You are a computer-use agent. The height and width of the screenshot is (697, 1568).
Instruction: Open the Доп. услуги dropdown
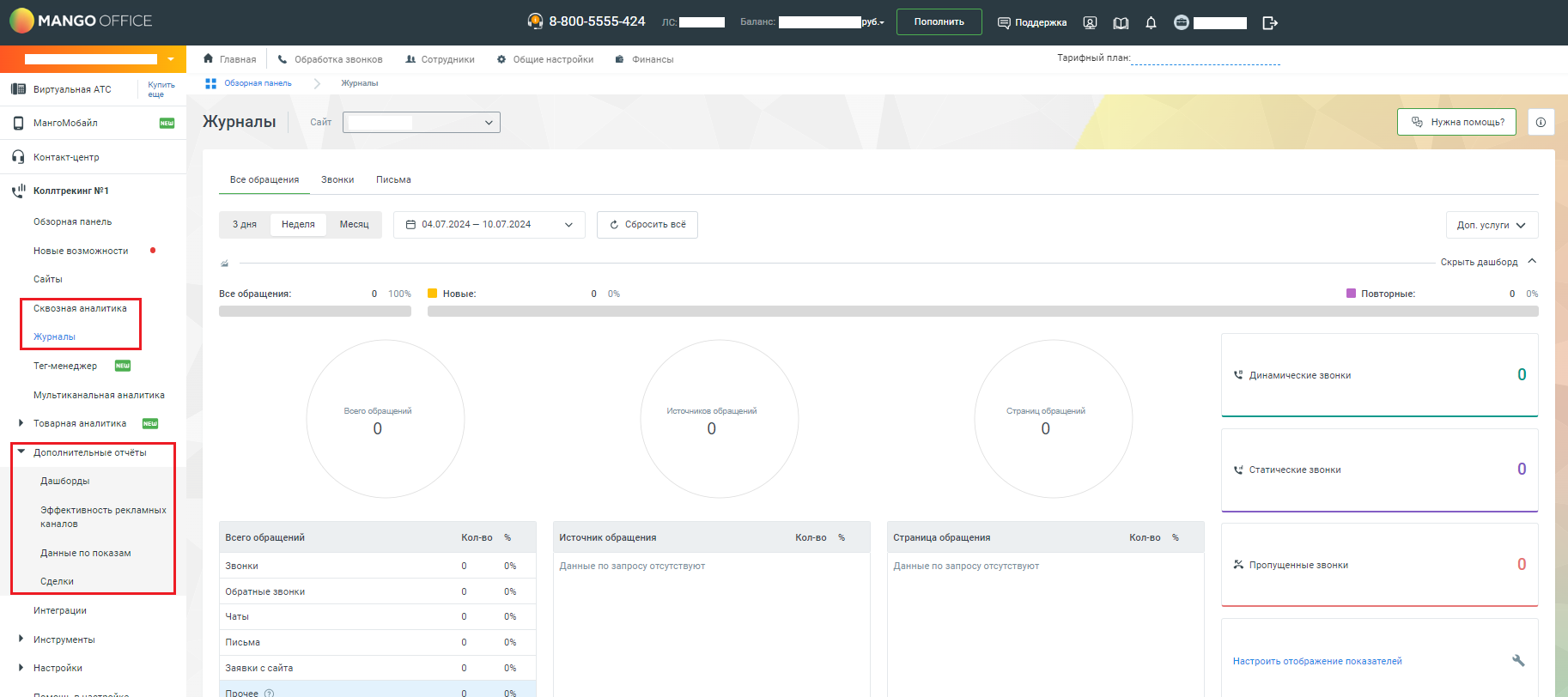point(1492,225)
